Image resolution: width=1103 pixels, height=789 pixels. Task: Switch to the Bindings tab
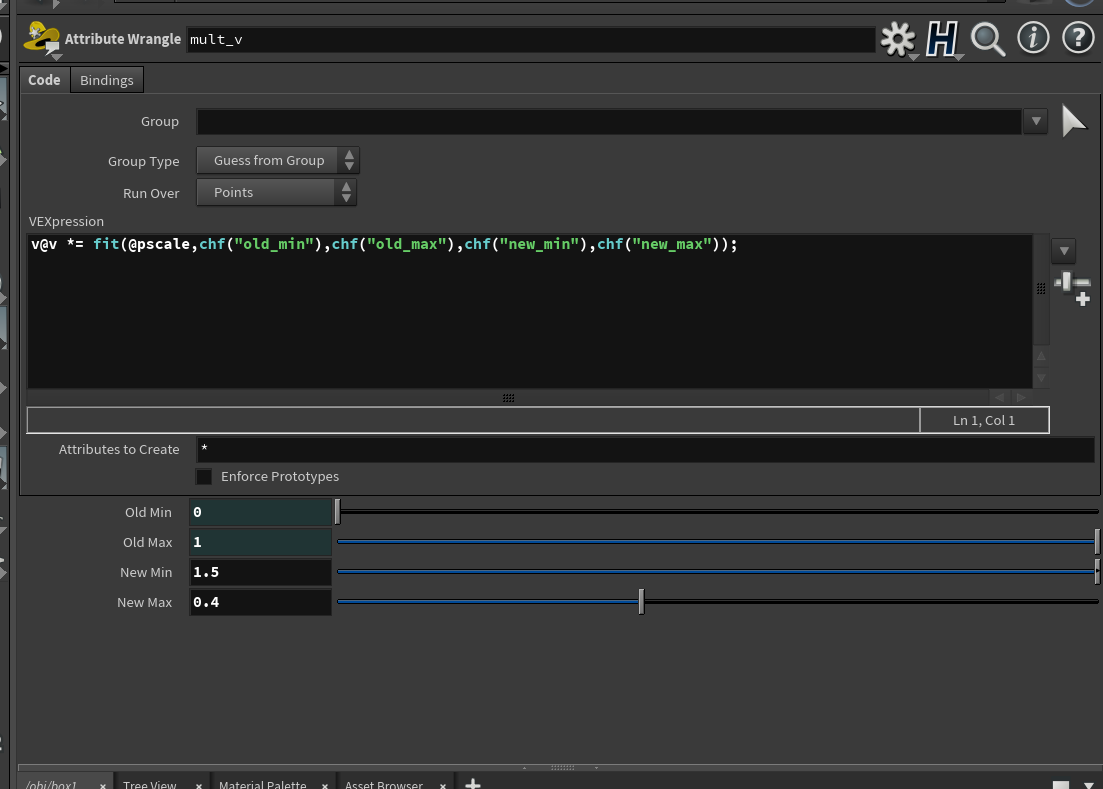click(x=107, y=80)
